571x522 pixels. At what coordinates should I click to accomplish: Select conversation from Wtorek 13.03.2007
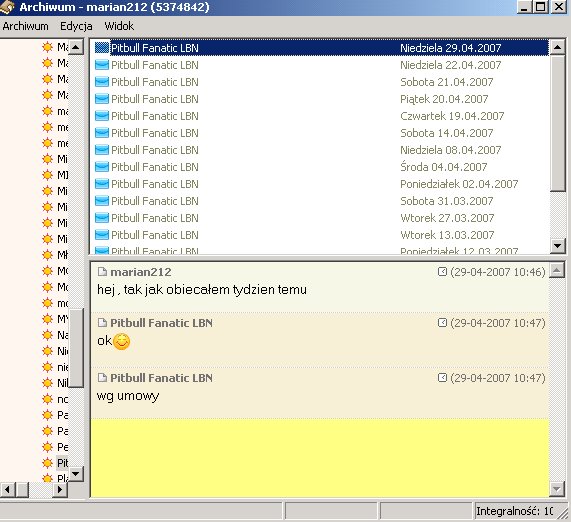[321, 235]
